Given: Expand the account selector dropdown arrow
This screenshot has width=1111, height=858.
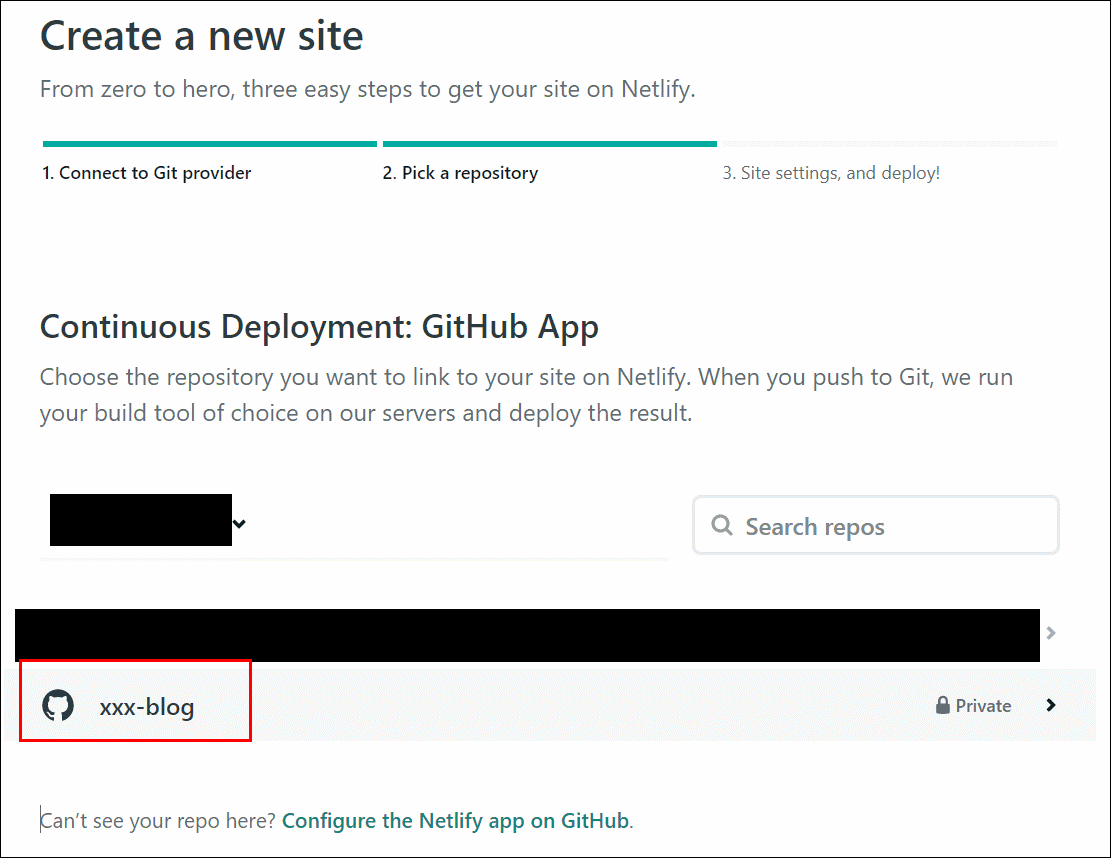Looking at the screenshot, I should pos(239,524).
